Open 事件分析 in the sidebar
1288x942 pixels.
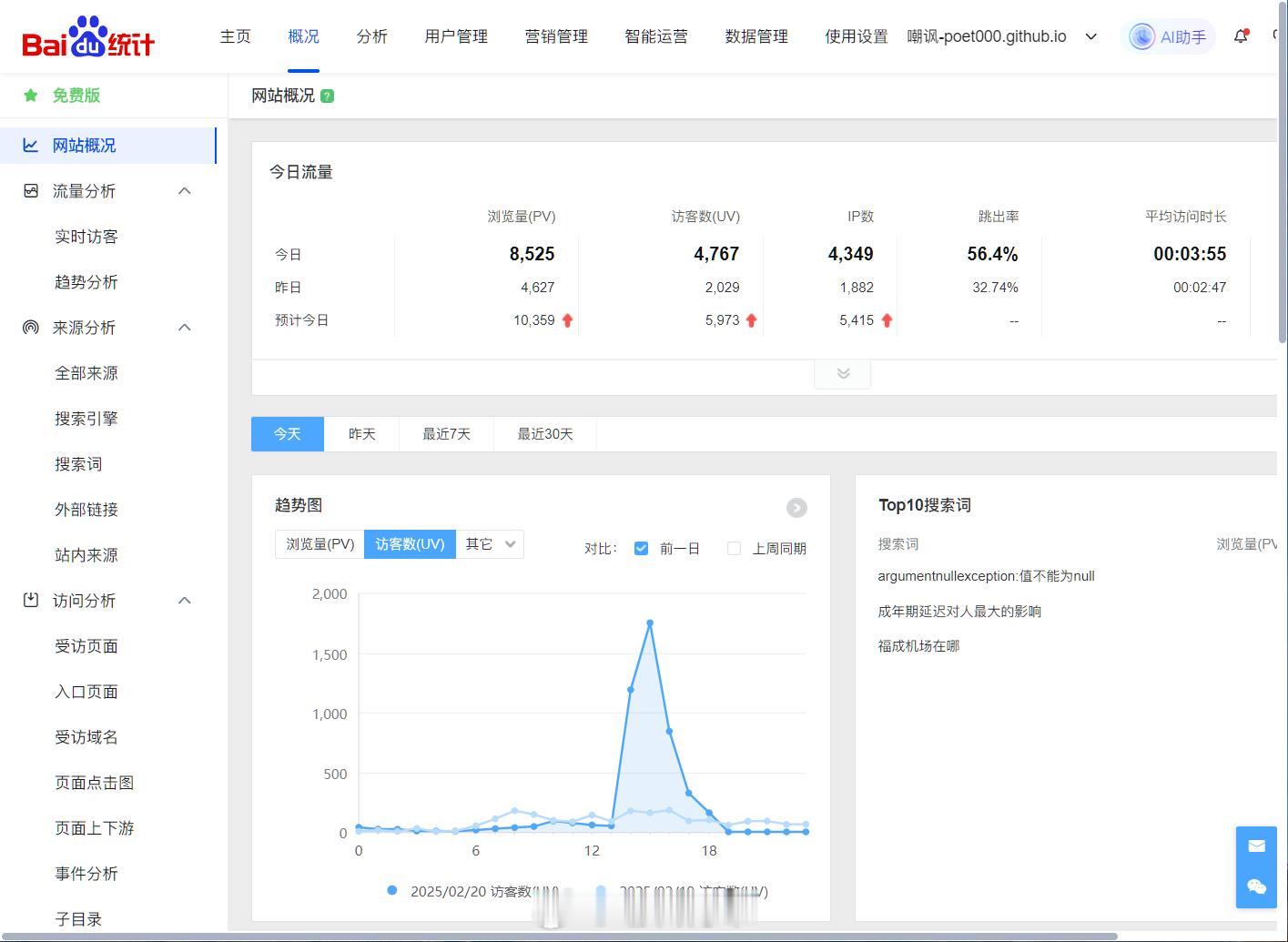[86, 873]
